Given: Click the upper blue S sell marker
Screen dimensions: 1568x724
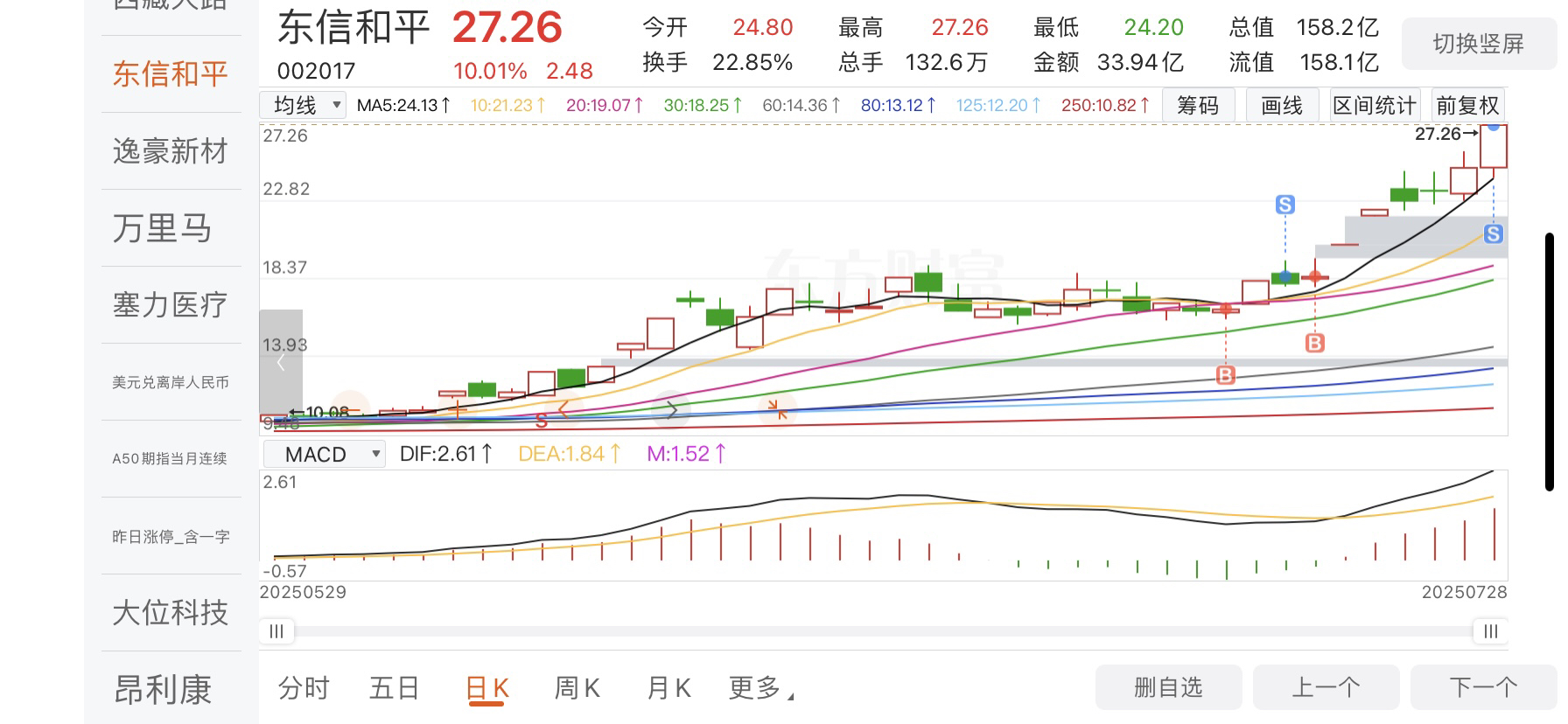Looking at the screenshot, I should click(1284, 205).
